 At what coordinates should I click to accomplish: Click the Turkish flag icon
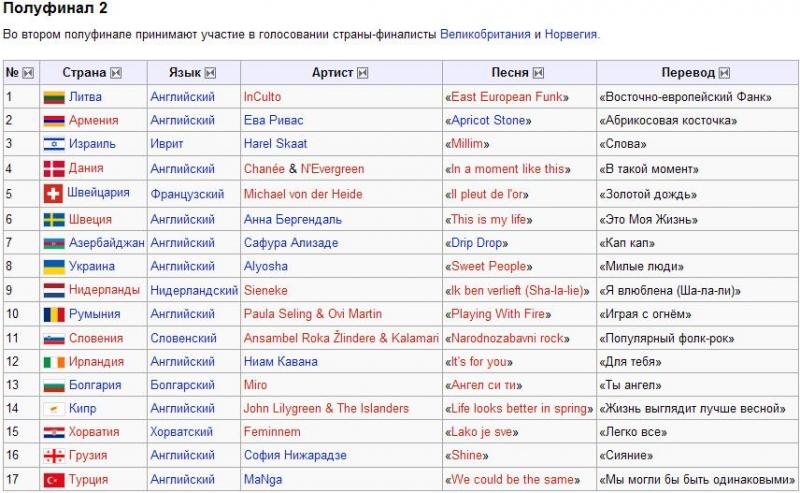(x=54, y=480)
